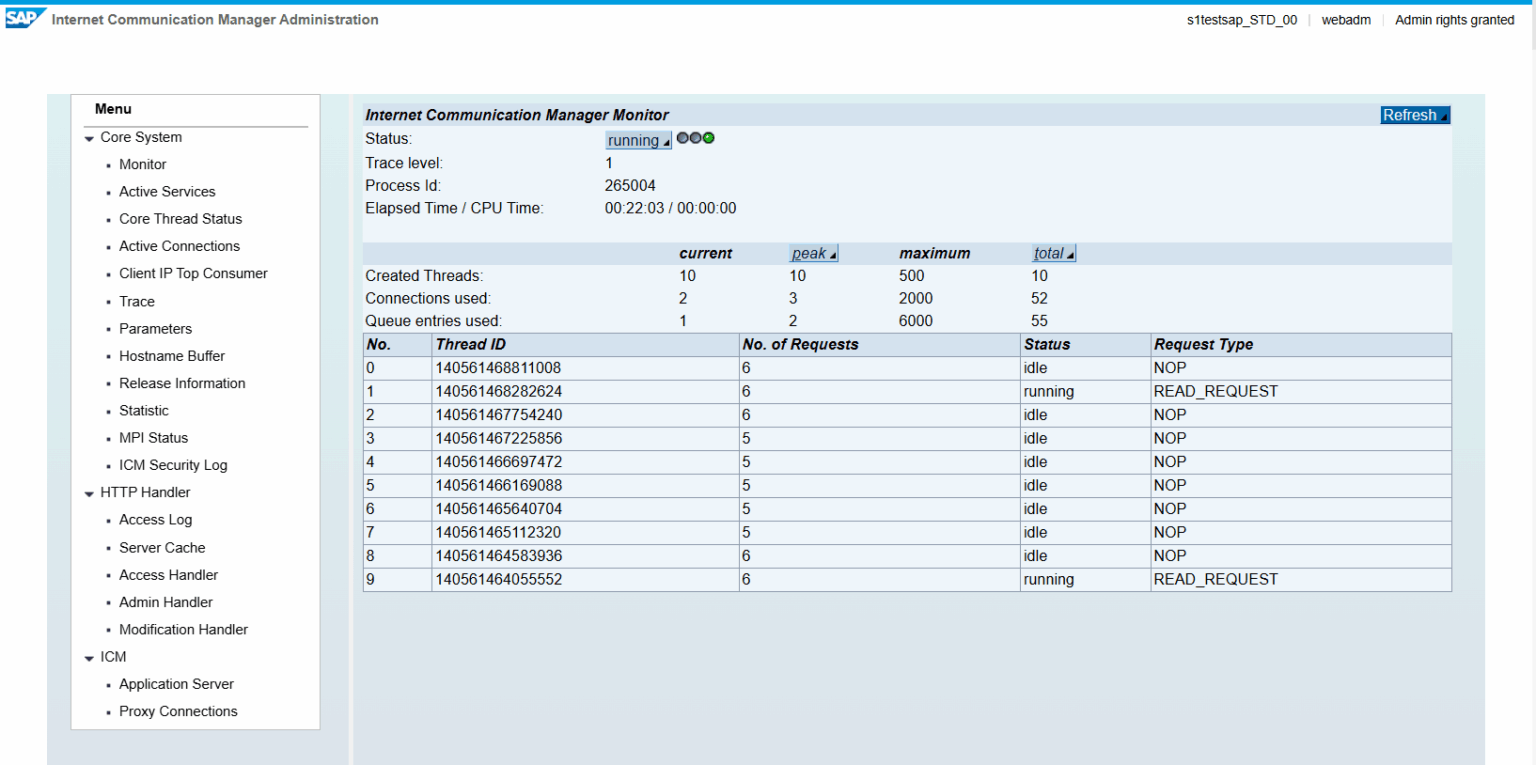Collapse the ICM menu section
This screenshot has width=1536, height=765.
click(x=89, y=657)
